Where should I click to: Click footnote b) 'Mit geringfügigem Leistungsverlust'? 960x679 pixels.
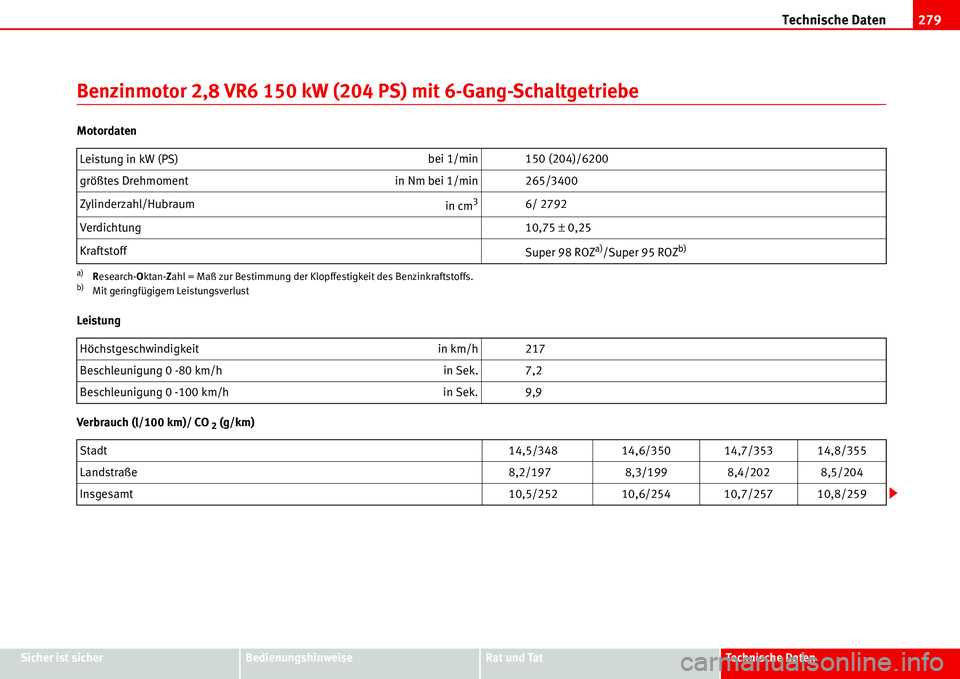point(163,291)
